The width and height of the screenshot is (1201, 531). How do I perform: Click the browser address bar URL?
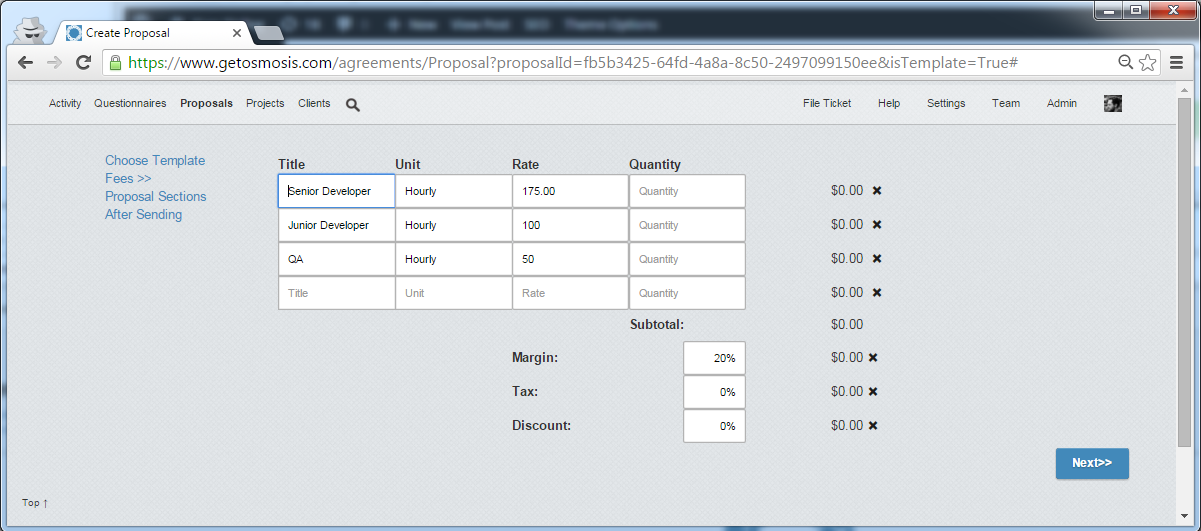573,62
